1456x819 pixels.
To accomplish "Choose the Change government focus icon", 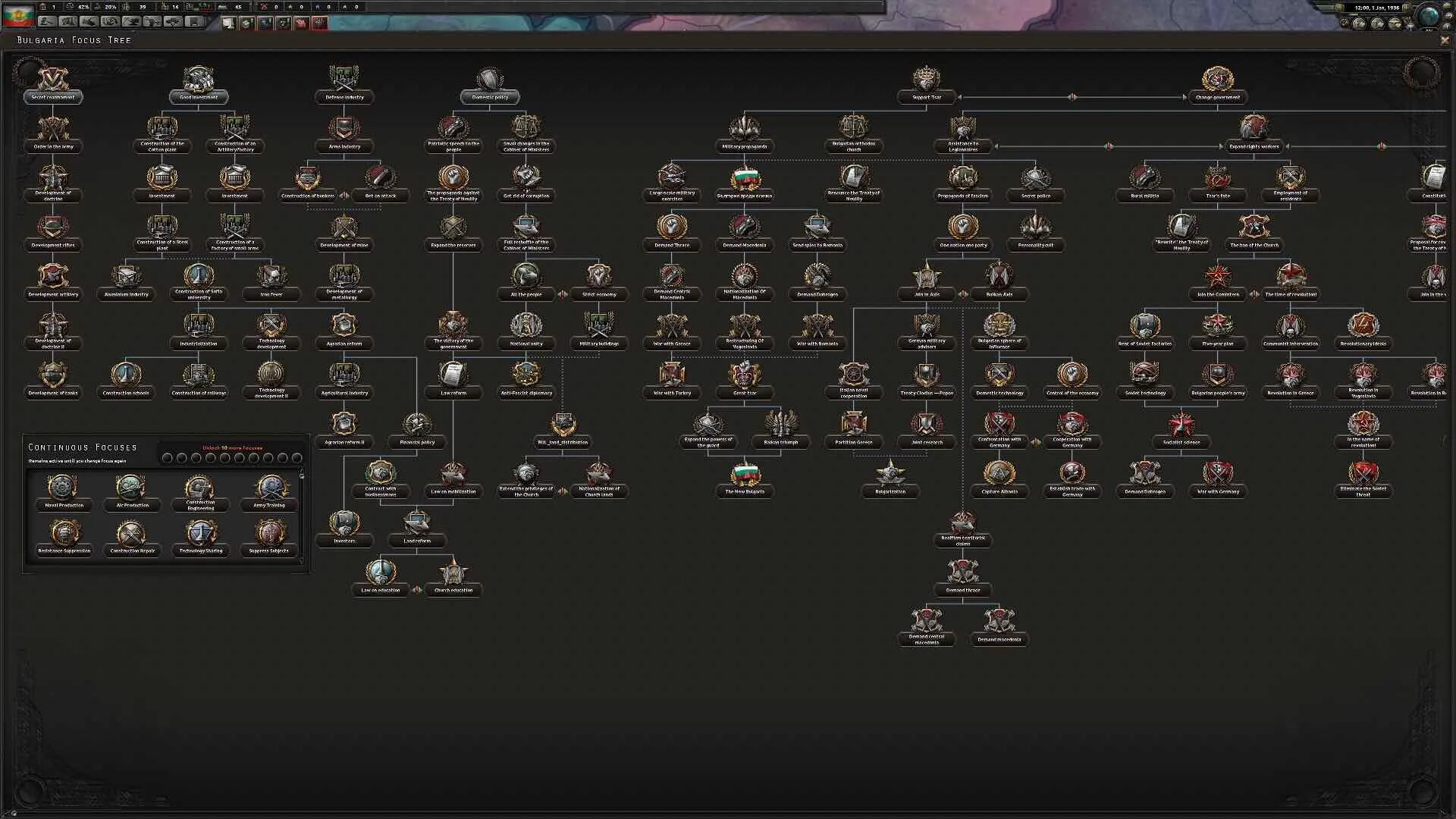I will tap(1217, 78).
